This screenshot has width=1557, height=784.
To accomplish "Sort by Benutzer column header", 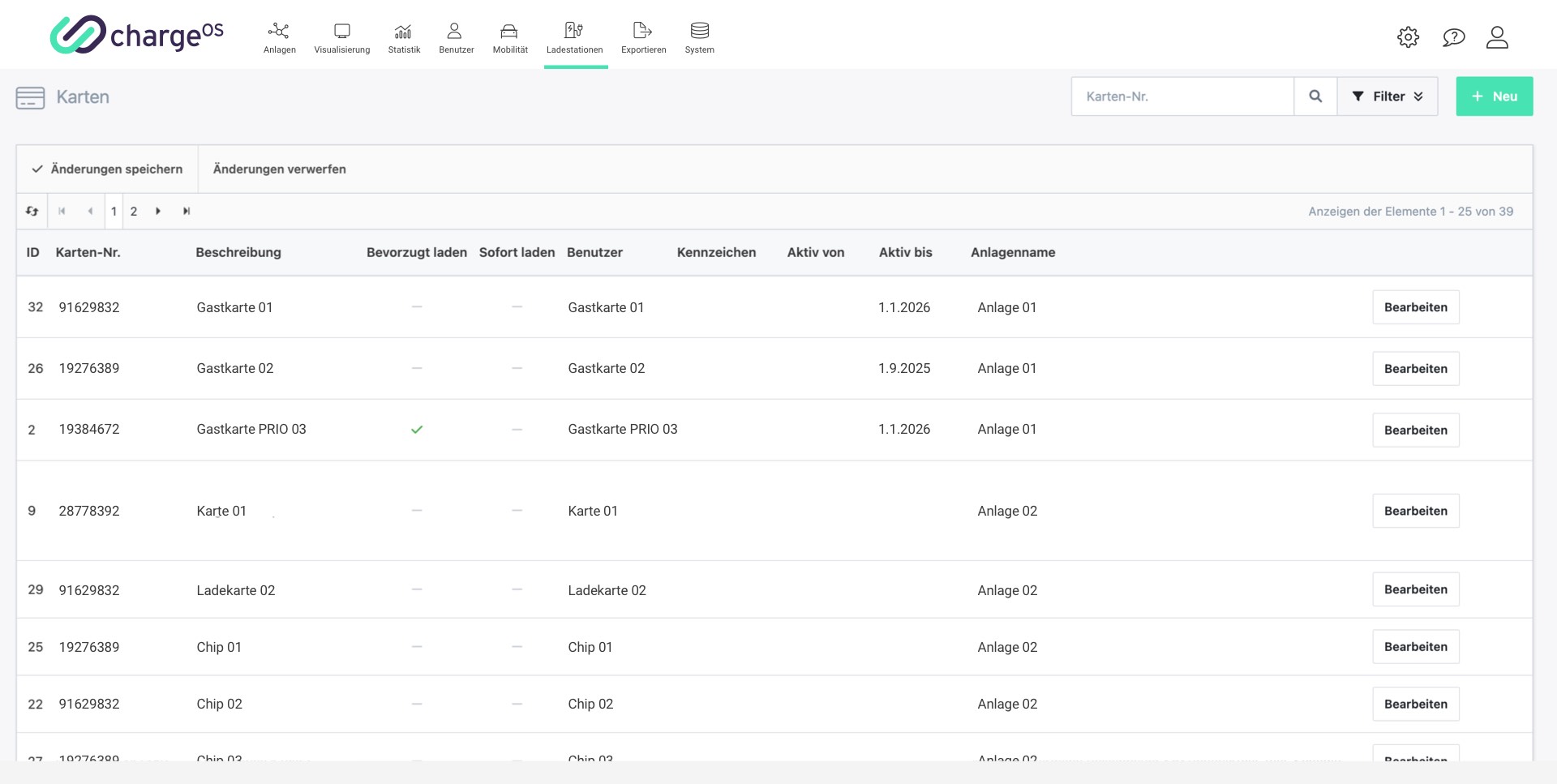I will (594, 252).
